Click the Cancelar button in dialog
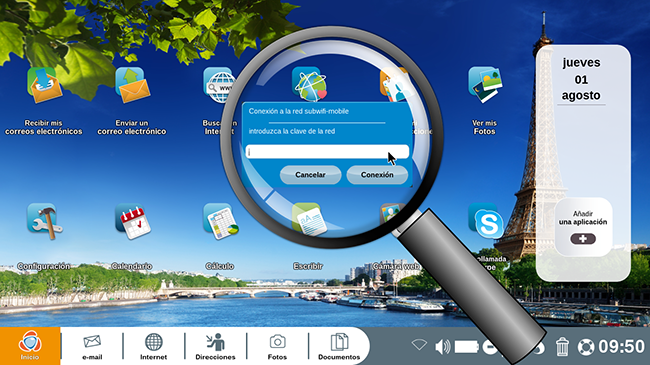Image resolution: width=650 pixels, height=365 pixels. 310,175
